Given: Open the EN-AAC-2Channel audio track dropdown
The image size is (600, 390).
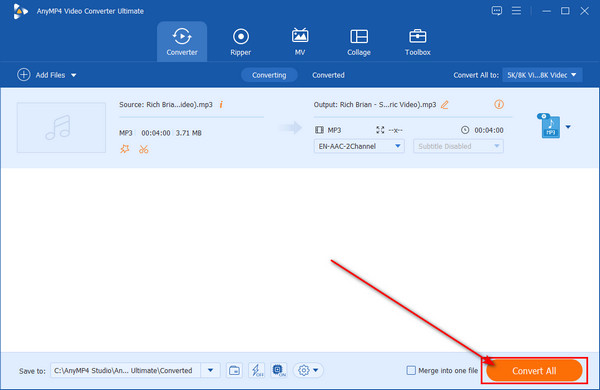Looking at the screenshot, I should point(359,146).
